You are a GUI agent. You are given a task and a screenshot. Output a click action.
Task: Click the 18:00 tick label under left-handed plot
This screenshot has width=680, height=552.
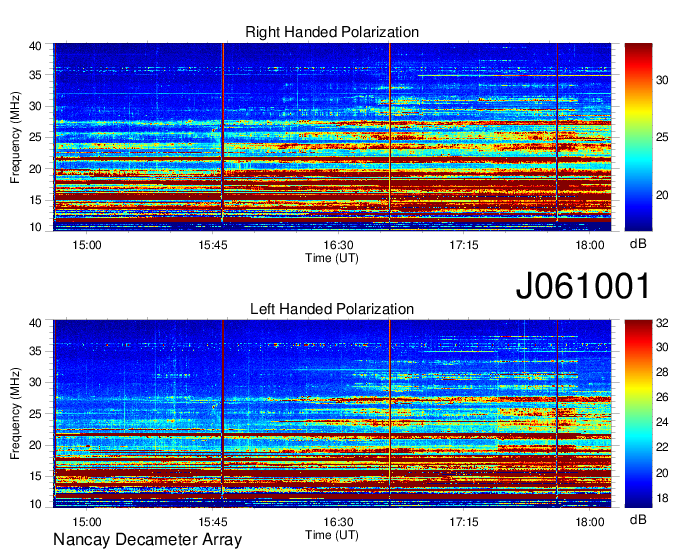(589, 522)
